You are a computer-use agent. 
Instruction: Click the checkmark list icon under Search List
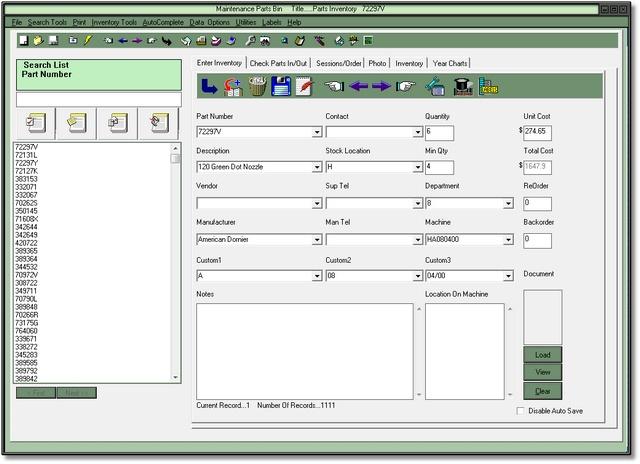click(36, 123)
